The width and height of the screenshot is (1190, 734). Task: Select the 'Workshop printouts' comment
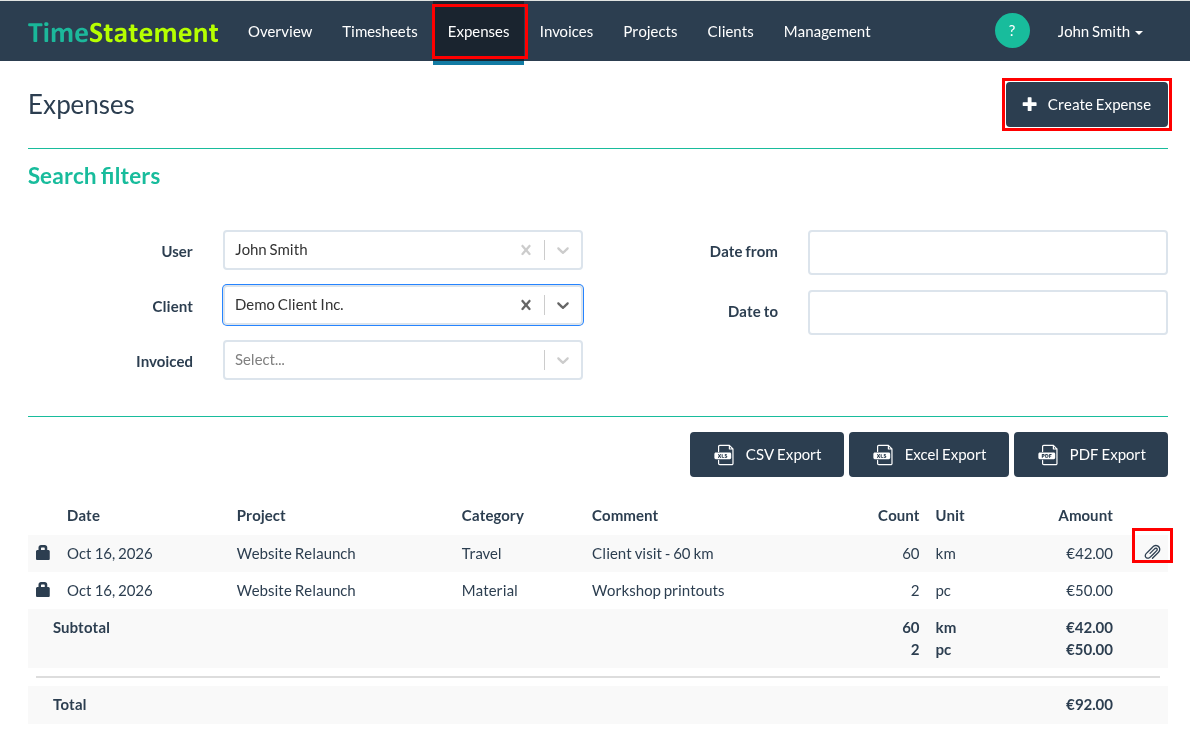pyautogui.click(x=658, y=591)
